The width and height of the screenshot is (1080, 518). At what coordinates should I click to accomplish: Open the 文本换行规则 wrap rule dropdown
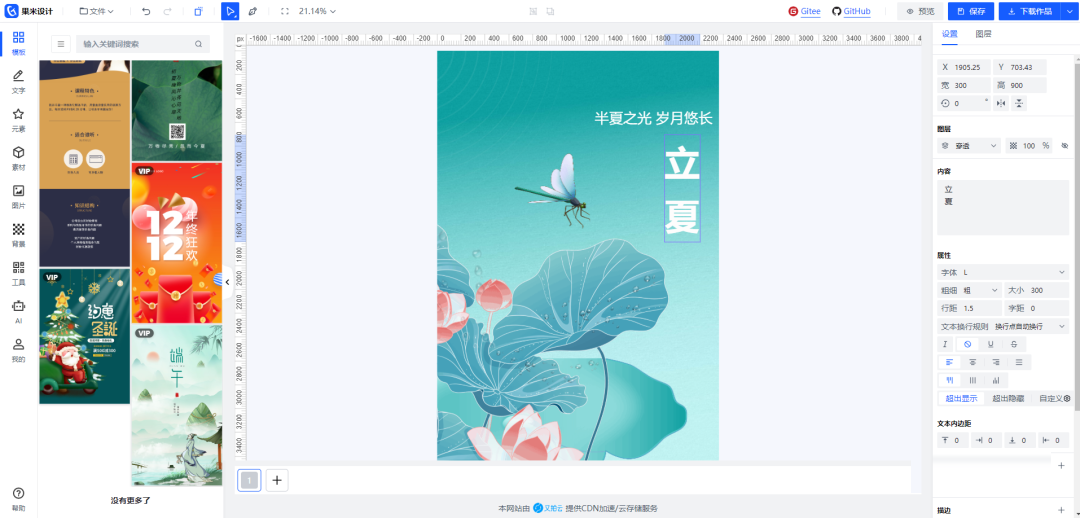coord(1003,326)
